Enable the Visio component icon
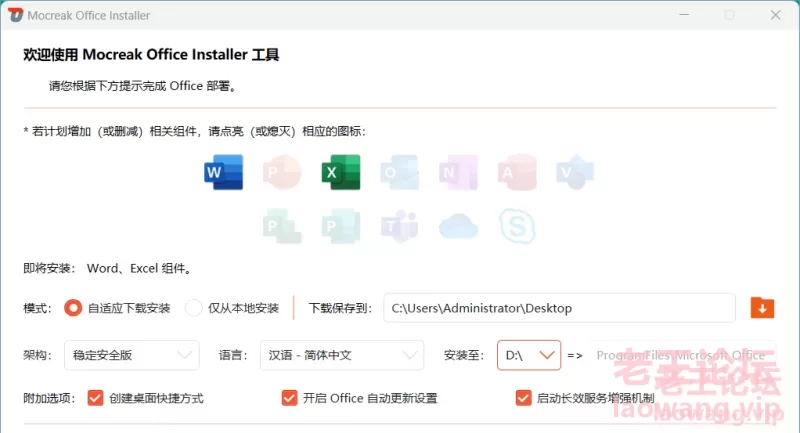 click(575, 172)
